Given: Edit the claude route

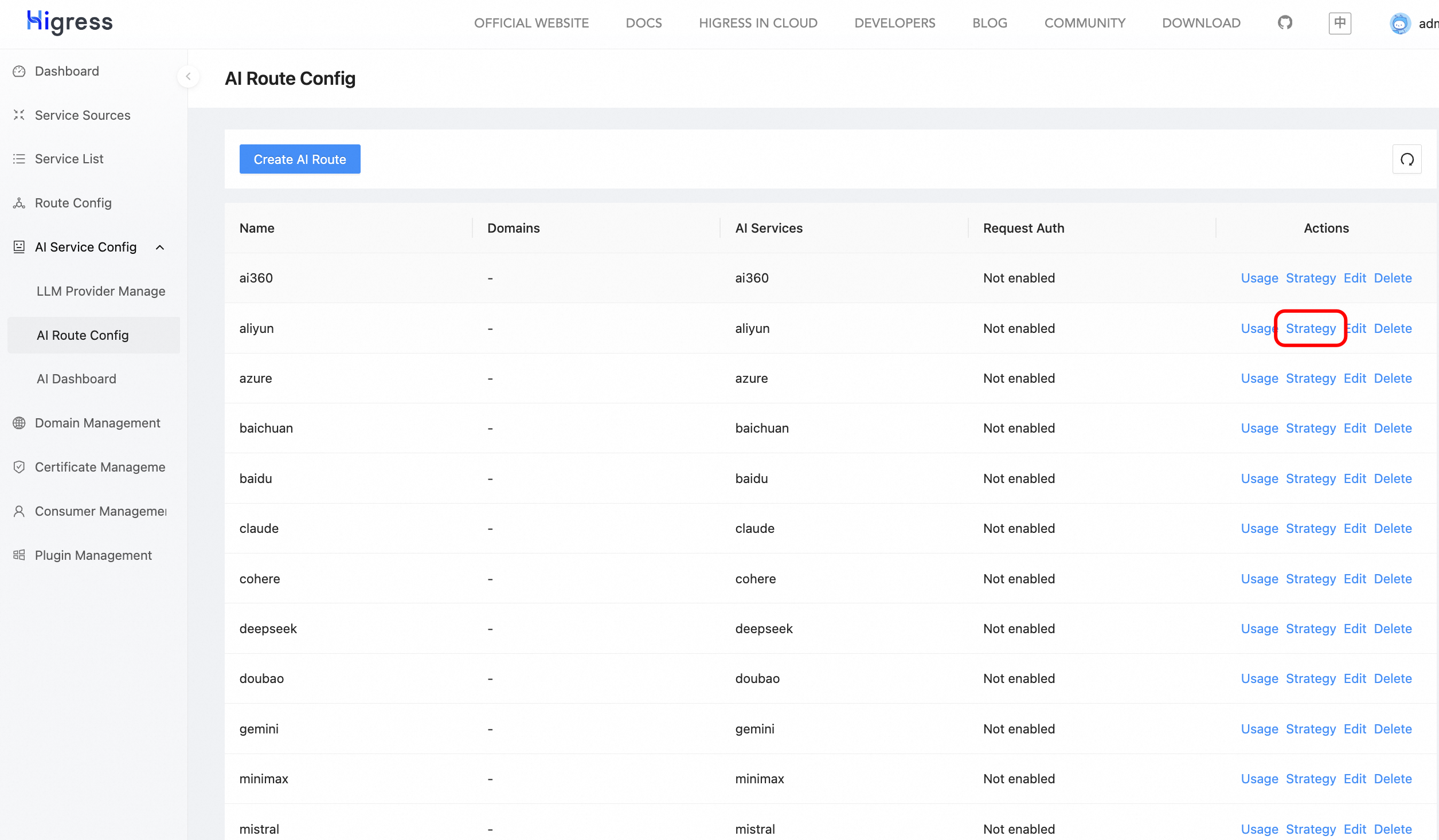Looking at the screenshot, I should pyautogui.click(x=1355, y=528).
